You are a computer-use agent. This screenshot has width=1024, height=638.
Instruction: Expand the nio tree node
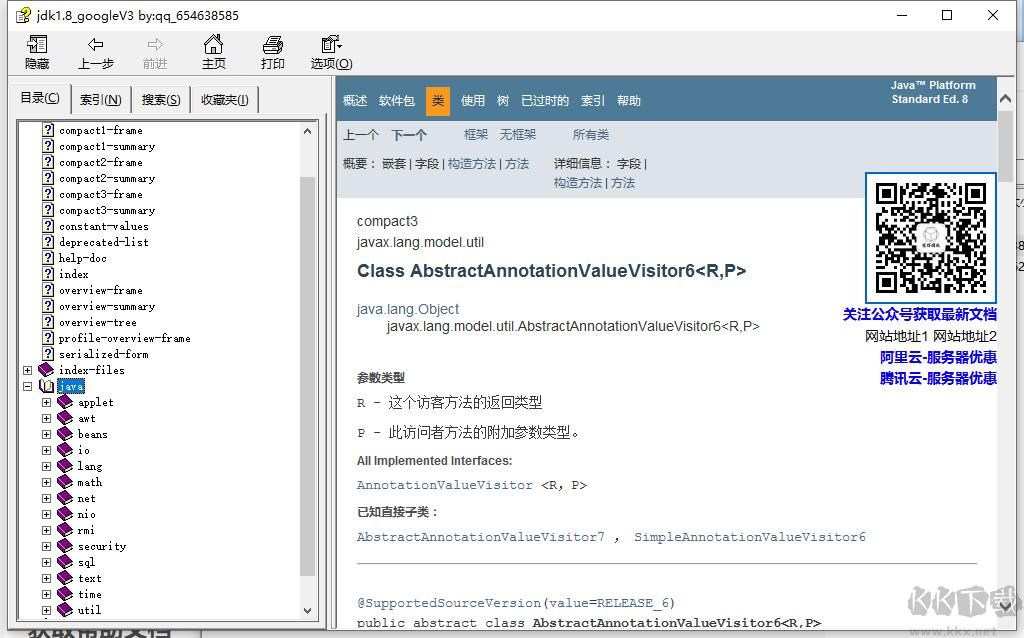coord(46,515)
